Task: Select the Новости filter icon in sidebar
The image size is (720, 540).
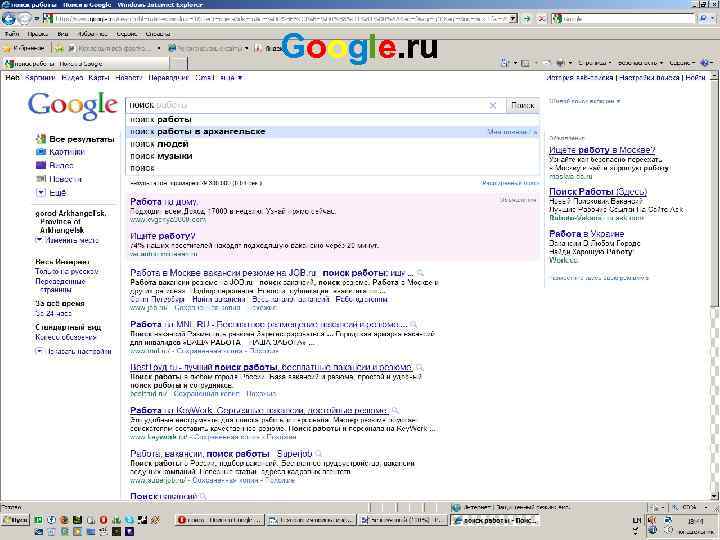Action: tap(40, 179)
